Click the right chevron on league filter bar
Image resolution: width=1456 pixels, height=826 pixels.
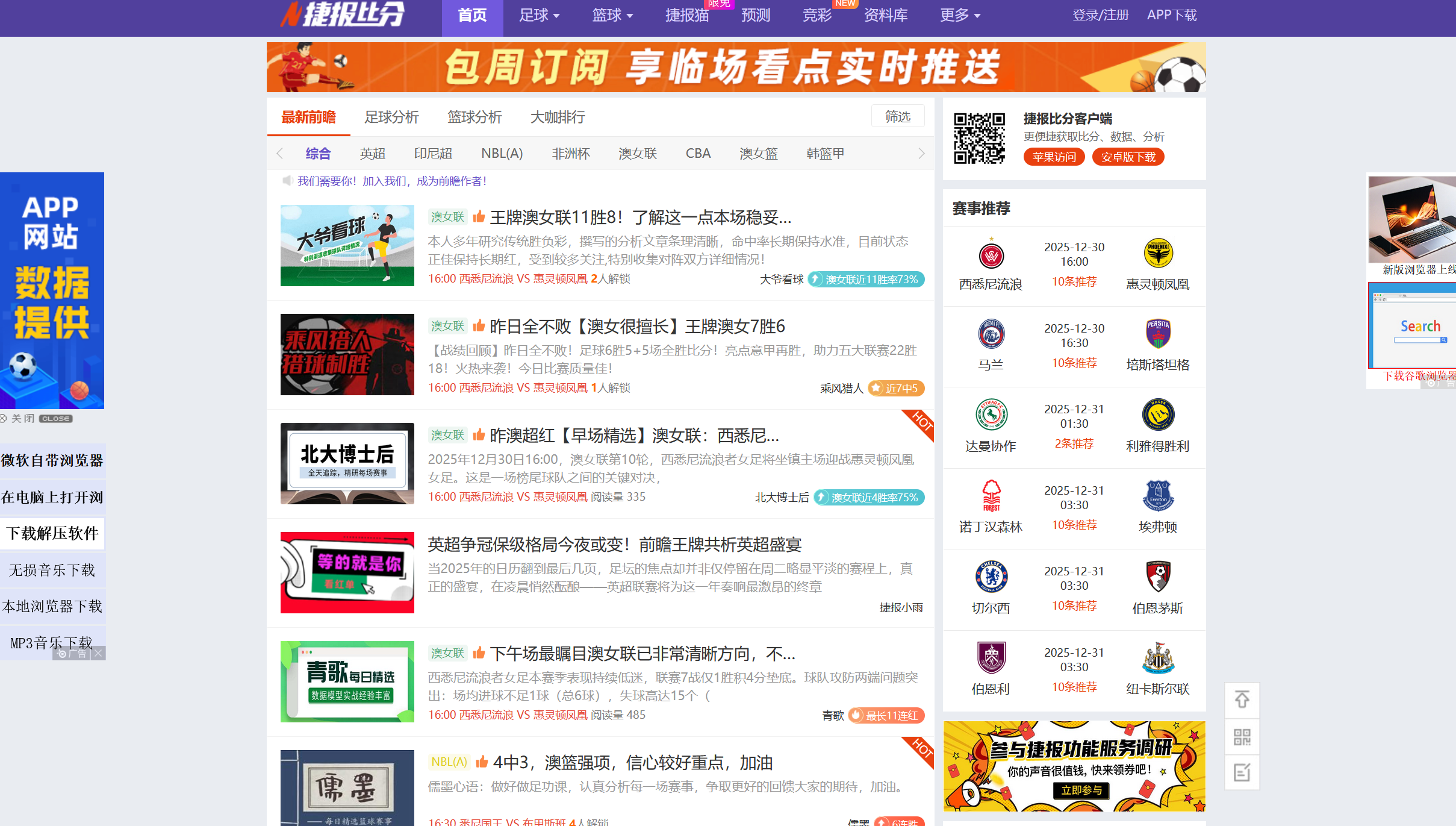point(921,154)
